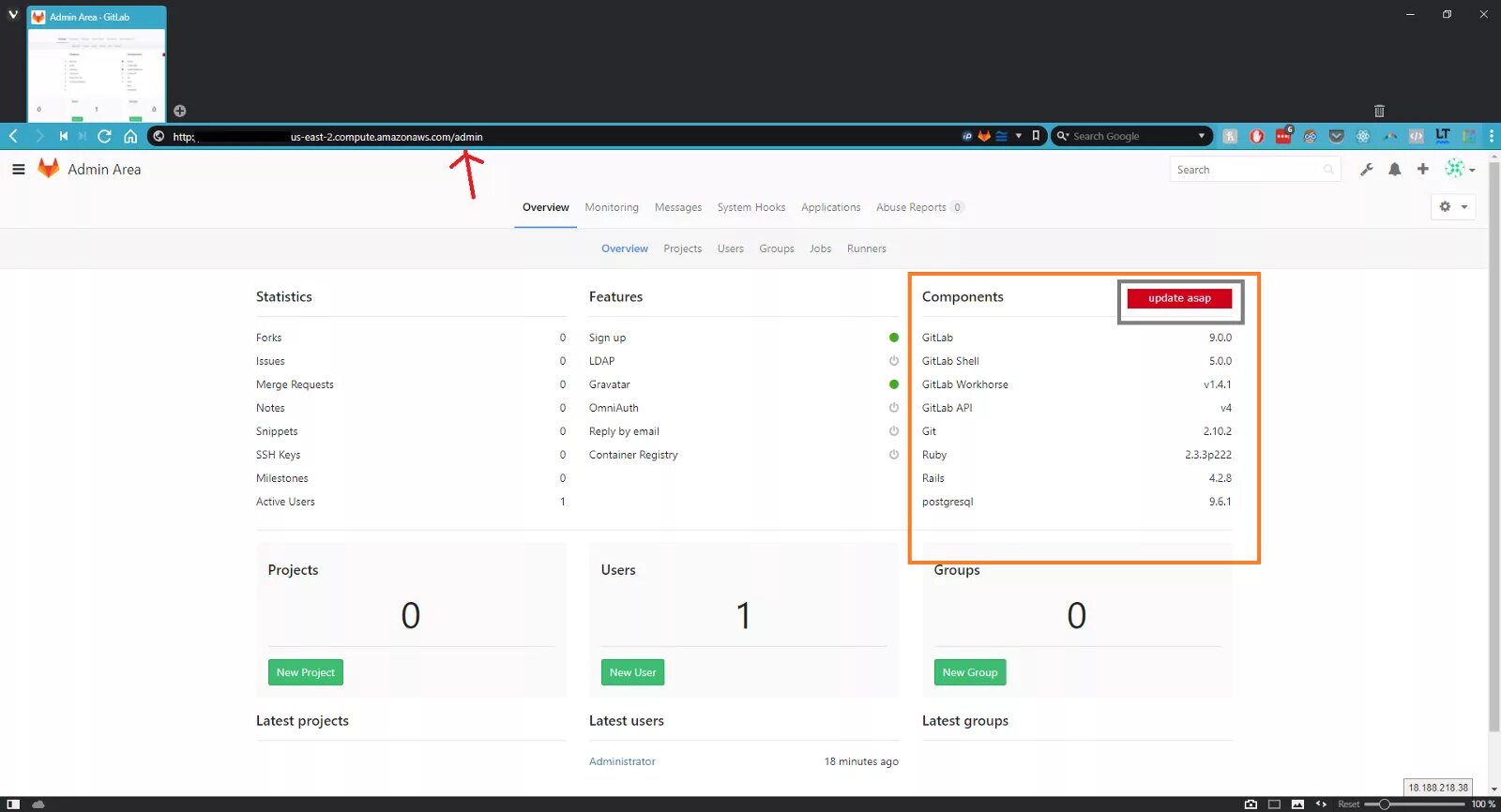Image resolution: width=1501 pixels, height=812 pixels.
Task: Click the GitLab fox extension in address bar
Action: [x=984, y=136]
